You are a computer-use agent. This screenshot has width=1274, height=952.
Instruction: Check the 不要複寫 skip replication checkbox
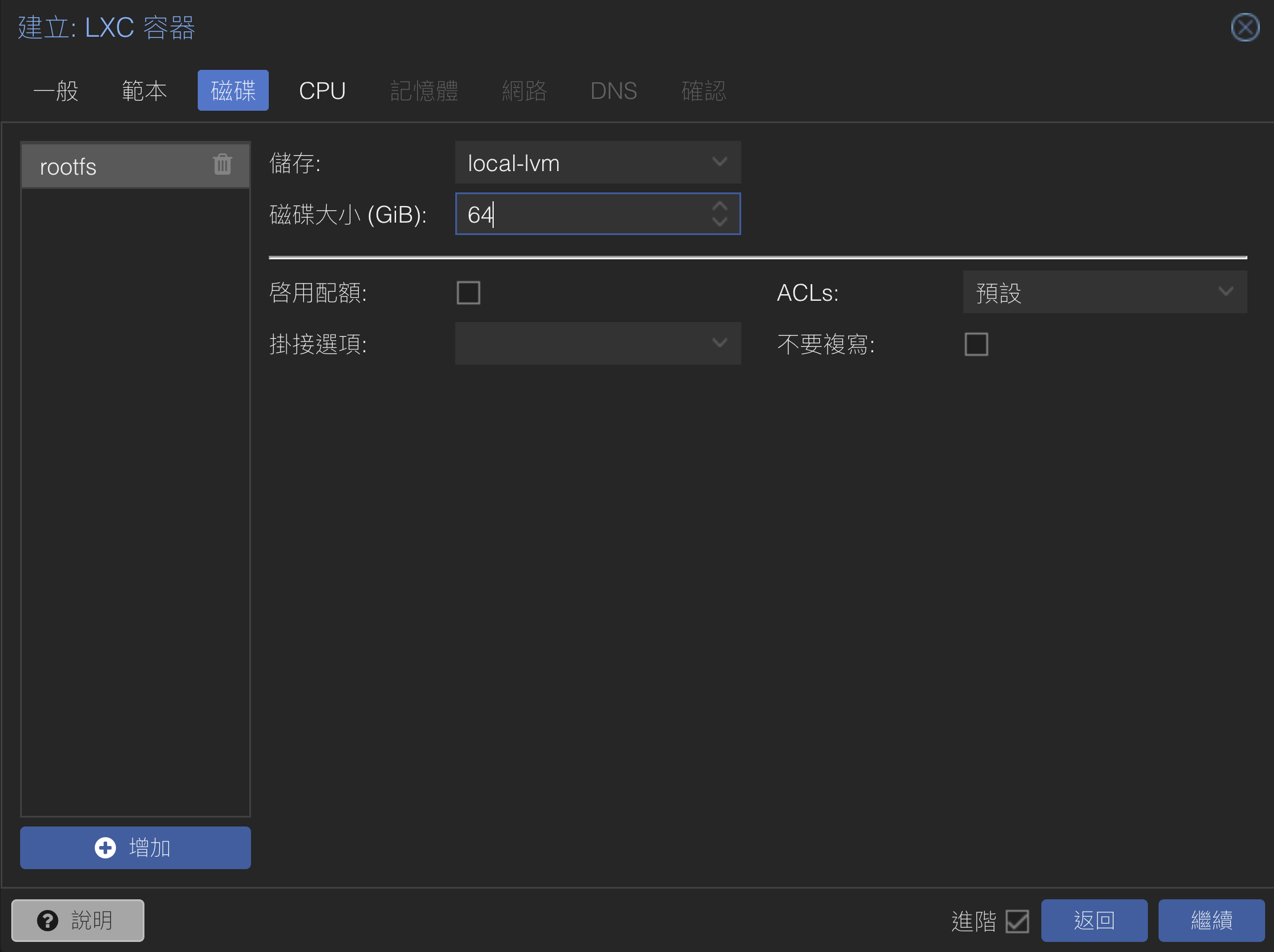[x=976, y=344]
